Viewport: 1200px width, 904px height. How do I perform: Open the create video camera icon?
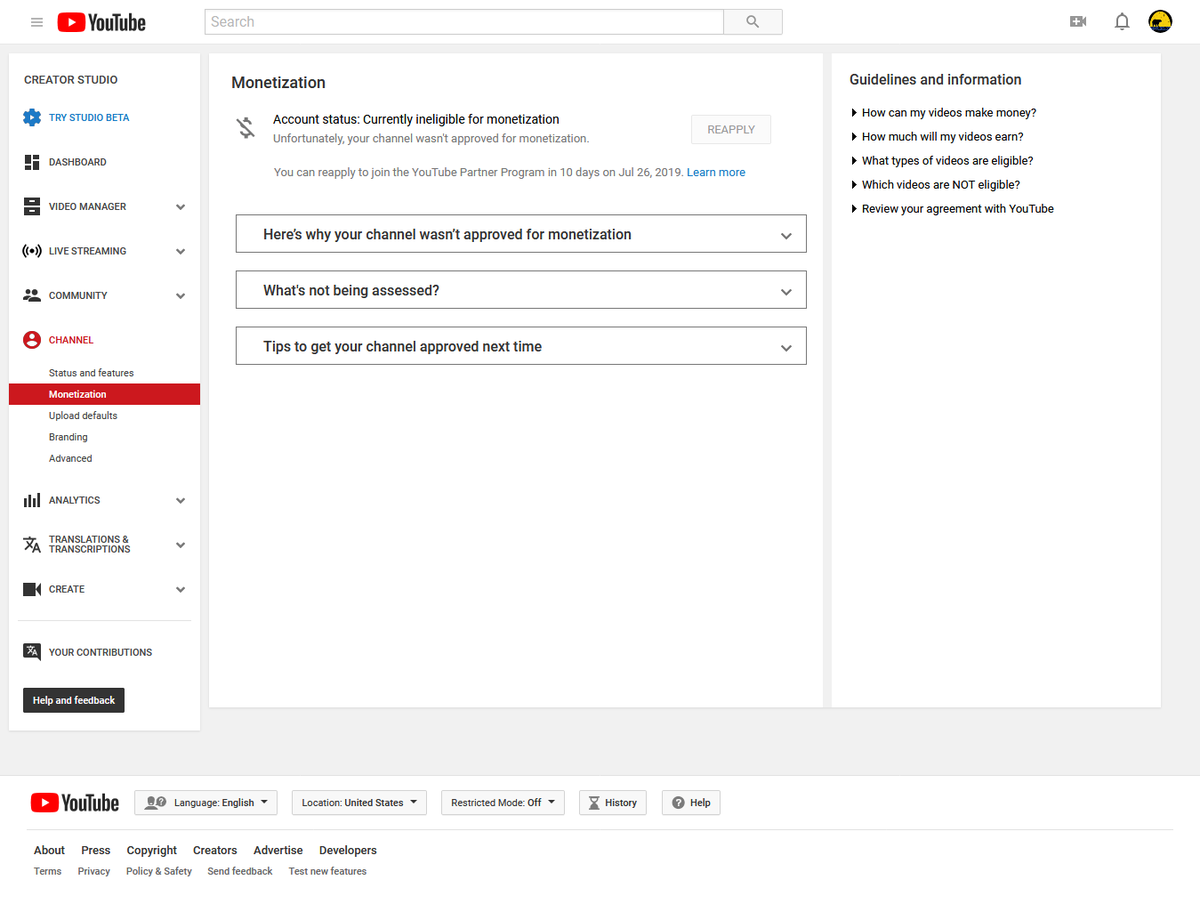tap(1078, 22)
